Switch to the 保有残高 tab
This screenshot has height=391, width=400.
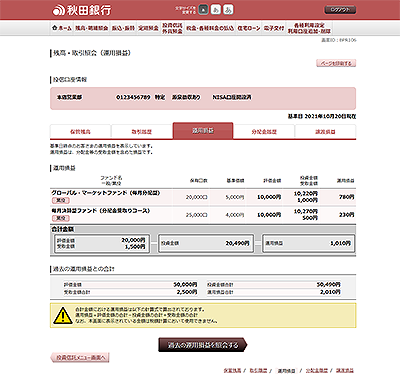pos(80,132)
